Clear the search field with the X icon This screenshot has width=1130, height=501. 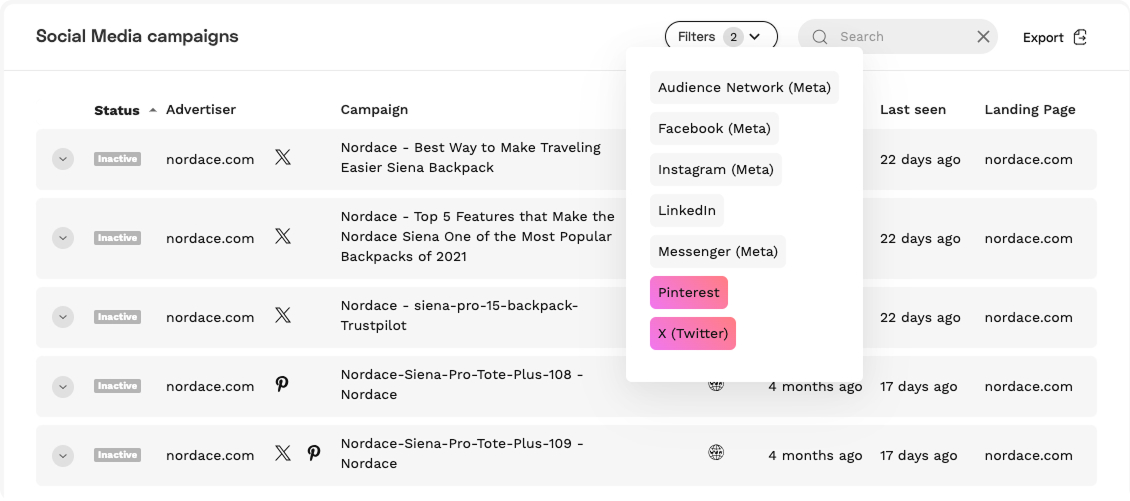[x=983, y=37]
